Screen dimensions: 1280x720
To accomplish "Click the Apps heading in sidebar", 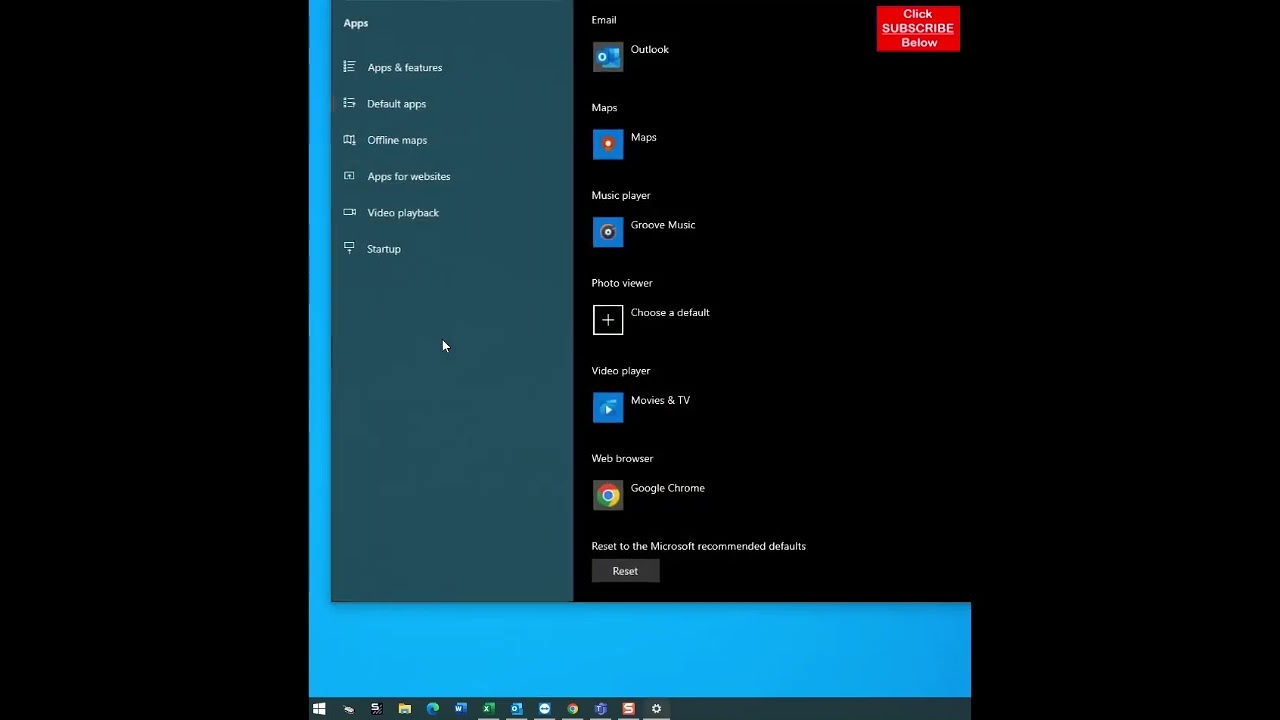I will (x=356, y=23).
